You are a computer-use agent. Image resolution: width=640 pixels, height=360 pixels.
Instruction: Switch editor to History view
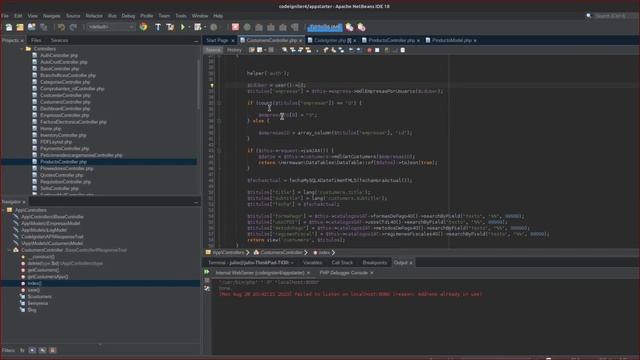tap(234, 50)
